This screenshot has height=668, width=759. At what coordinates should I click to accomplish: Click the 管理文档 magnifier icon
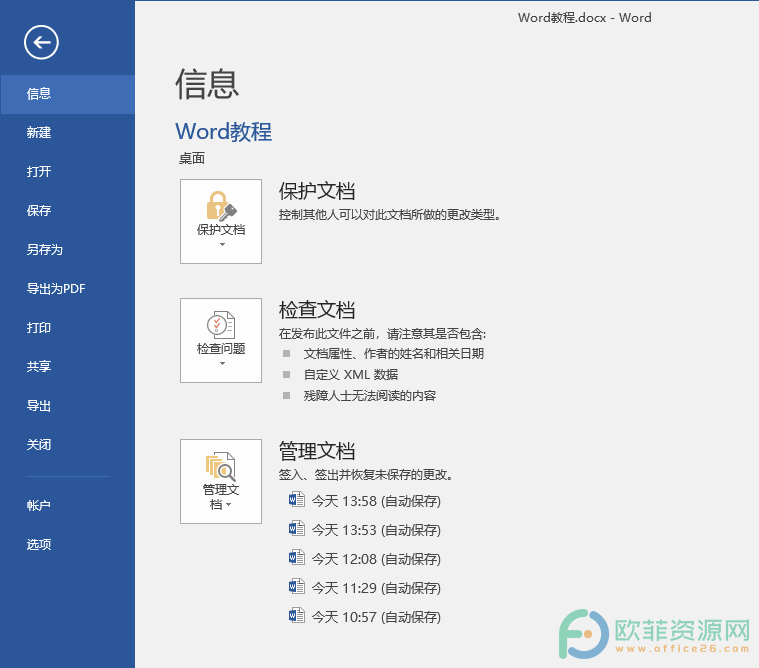(x=221, y=466)
